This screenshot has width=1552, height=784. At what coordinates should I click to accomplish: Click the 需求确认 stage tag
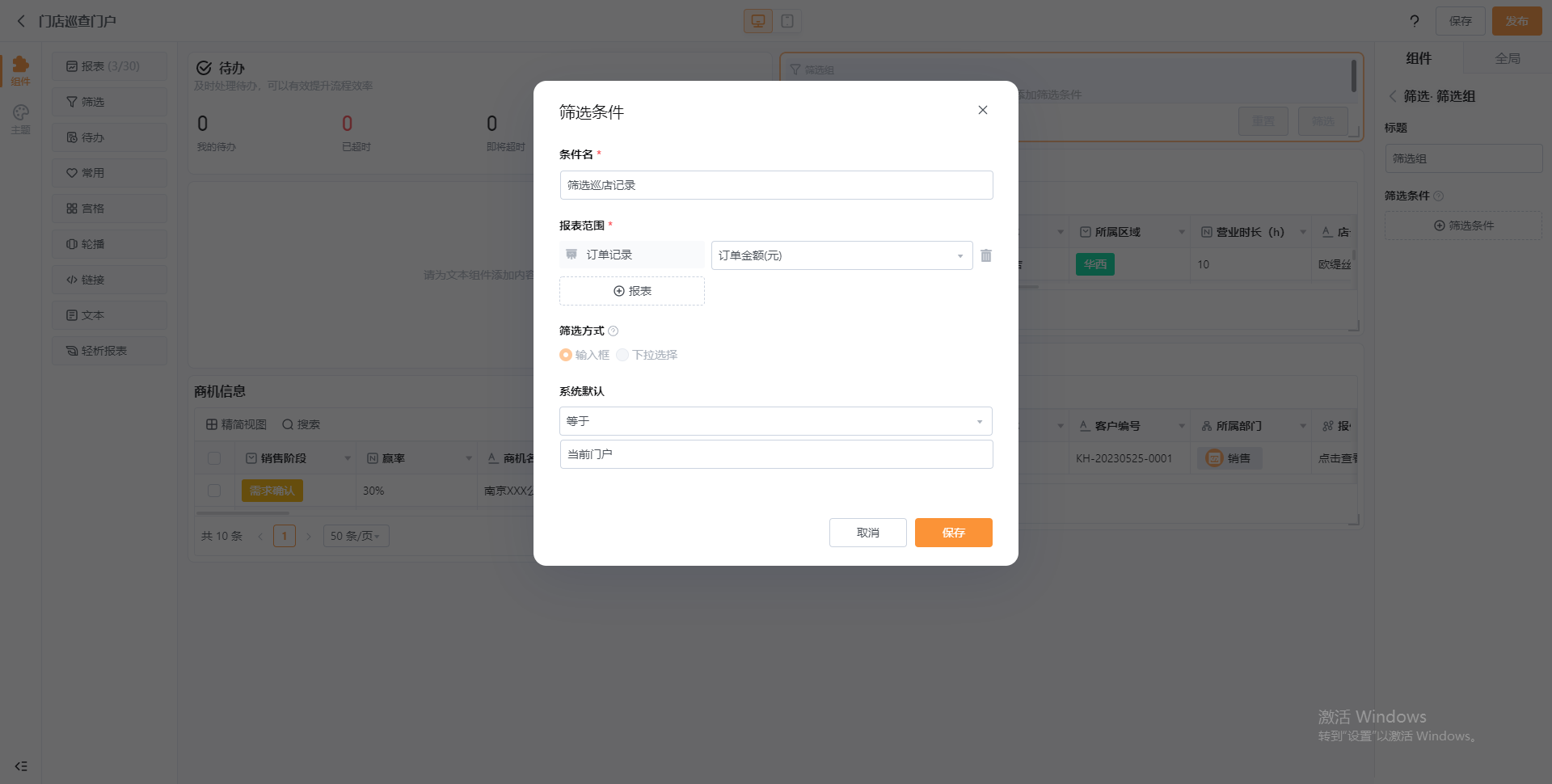click(x=272, y=491)
